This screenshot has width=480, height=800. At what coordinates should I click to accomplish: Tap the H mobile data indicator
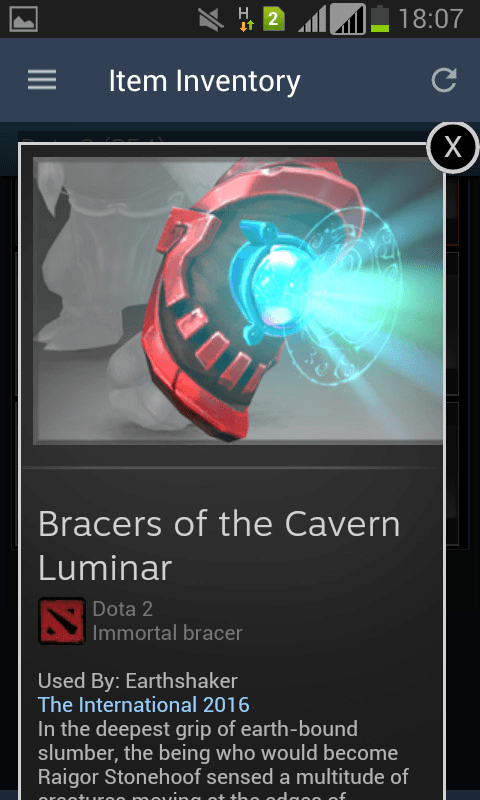click(x=246, y=20)
